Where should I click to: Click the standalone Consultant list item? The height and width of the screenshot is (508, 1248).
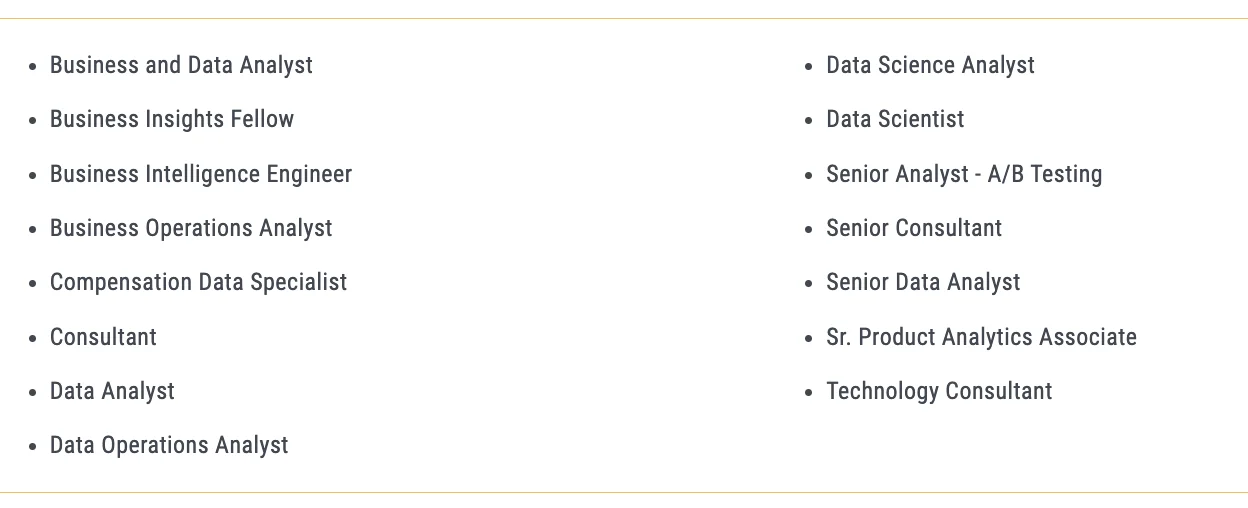tap(103, 337)
